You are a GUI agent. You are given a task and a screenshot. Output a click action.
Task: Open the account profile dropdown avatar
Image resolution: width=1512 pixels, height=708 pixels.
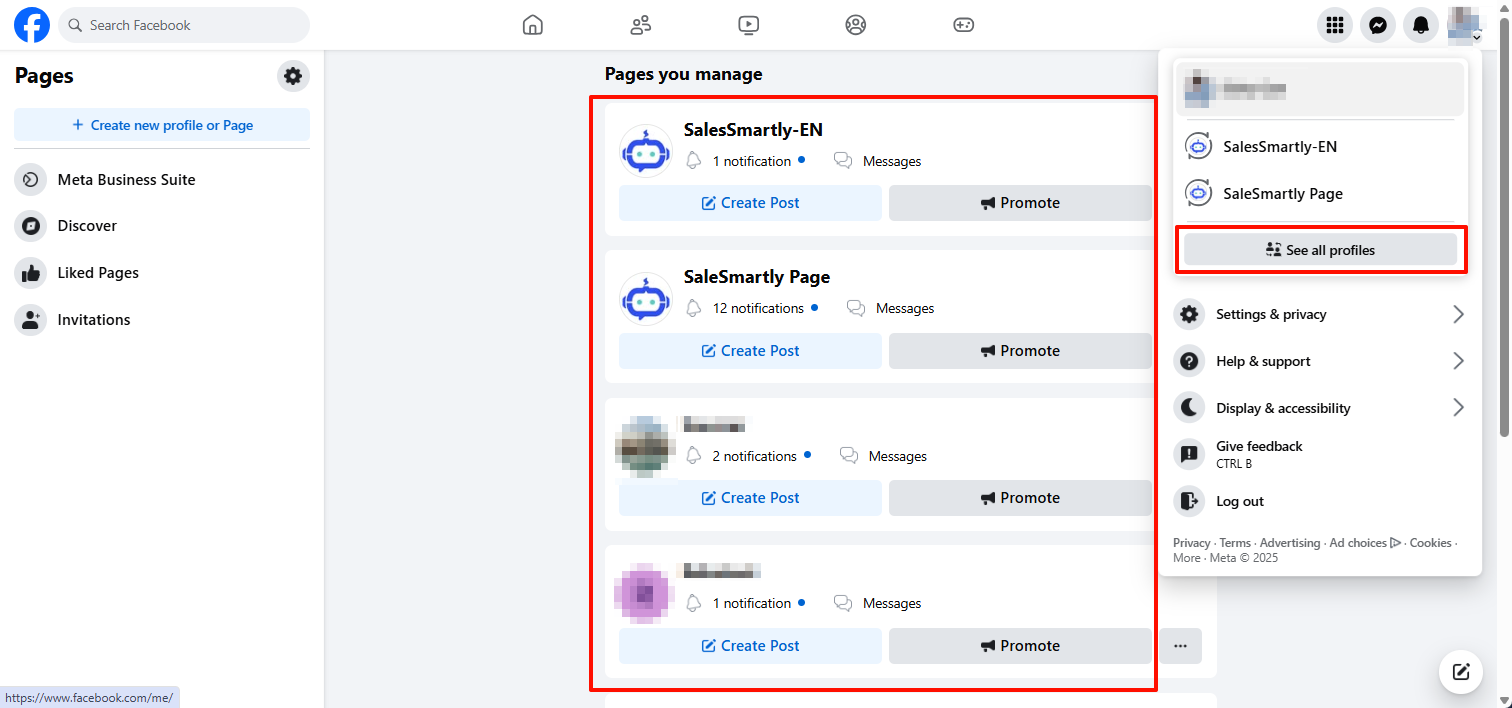[x=1463, y=25]
